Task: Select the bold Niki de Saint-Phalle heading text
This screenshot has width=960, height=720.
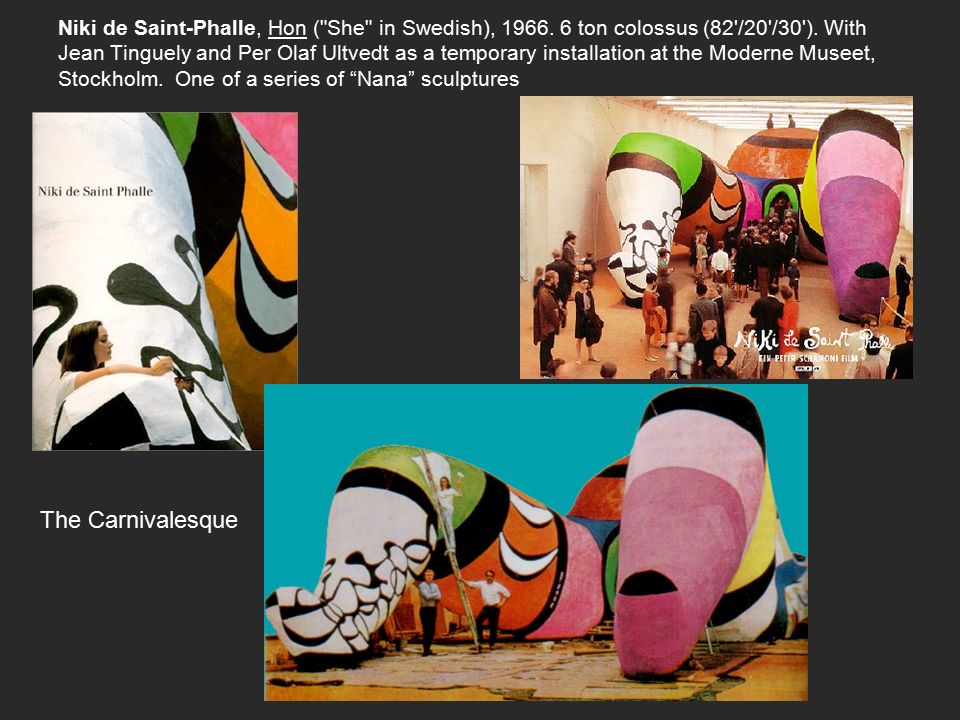Action: [156, 28]
